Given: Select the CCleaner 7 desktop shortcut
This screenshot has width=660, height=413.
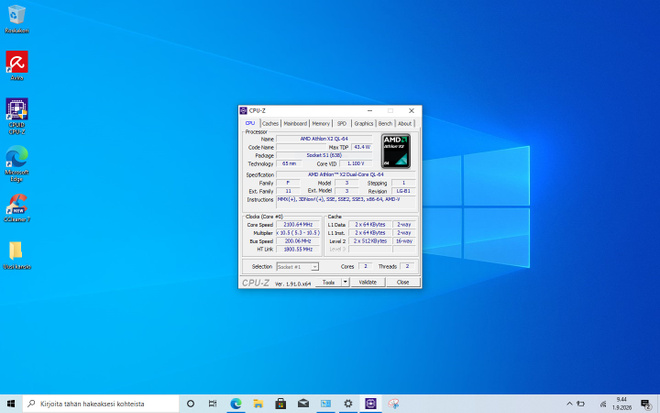Looking at the screenshot, I should (17, 208).
